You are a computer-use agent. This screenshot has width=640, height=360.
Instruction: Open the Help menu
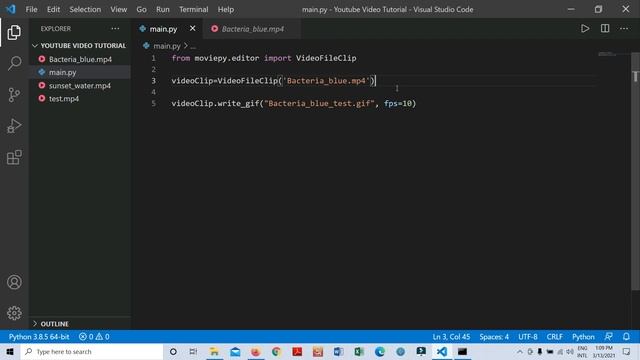(x=226, y=9)
